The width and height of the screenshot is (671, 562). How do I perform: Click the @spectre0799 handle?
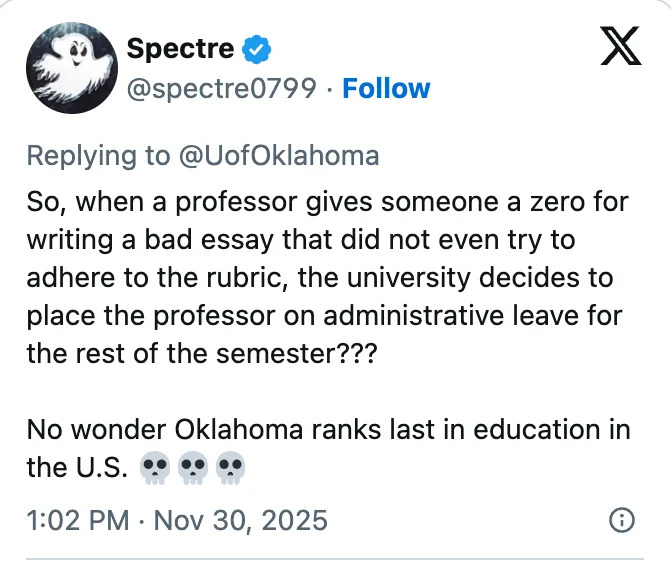click(x=222, y=89)
